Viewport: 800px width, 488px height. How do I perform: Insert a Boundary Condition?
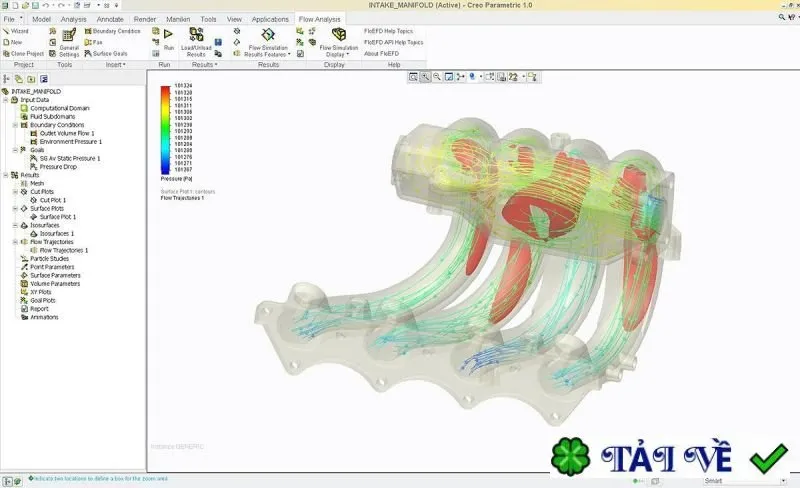112,31
